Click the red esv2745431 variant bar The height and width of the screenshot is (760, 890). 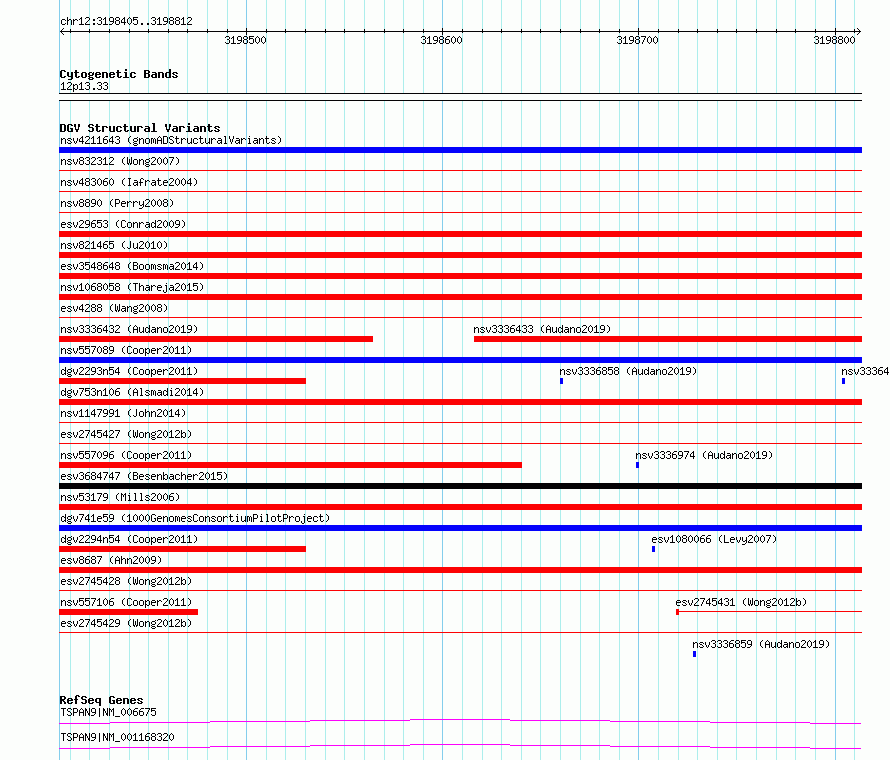(x=769, y=612)
